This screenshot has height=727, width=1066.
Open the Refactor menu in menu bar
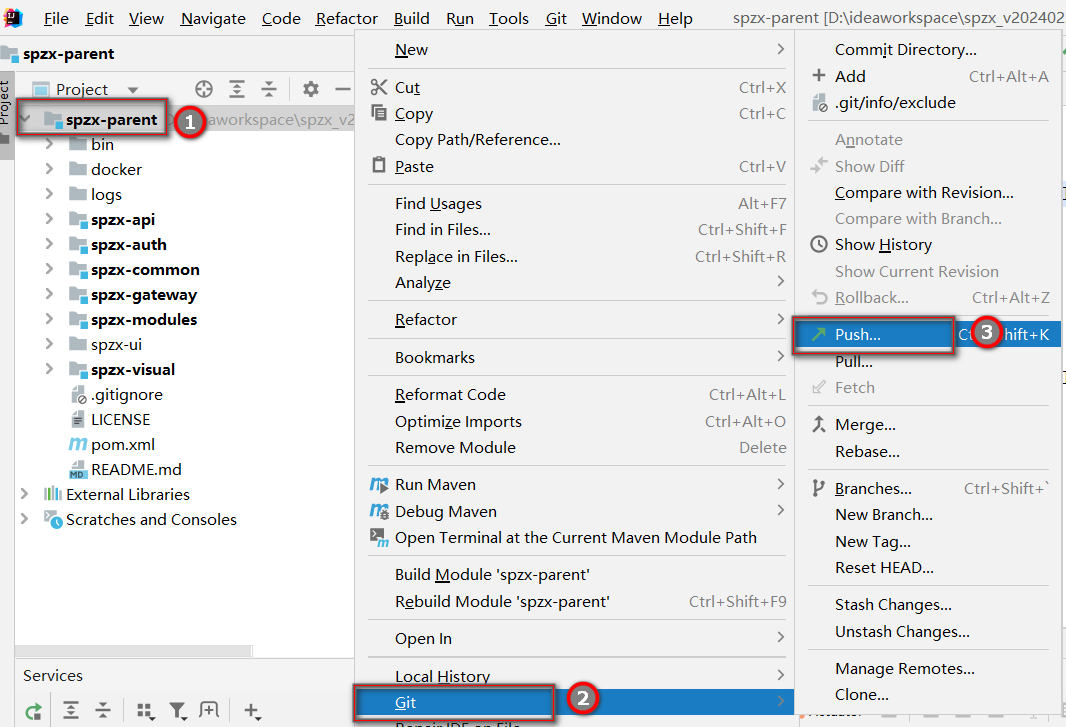347,18
